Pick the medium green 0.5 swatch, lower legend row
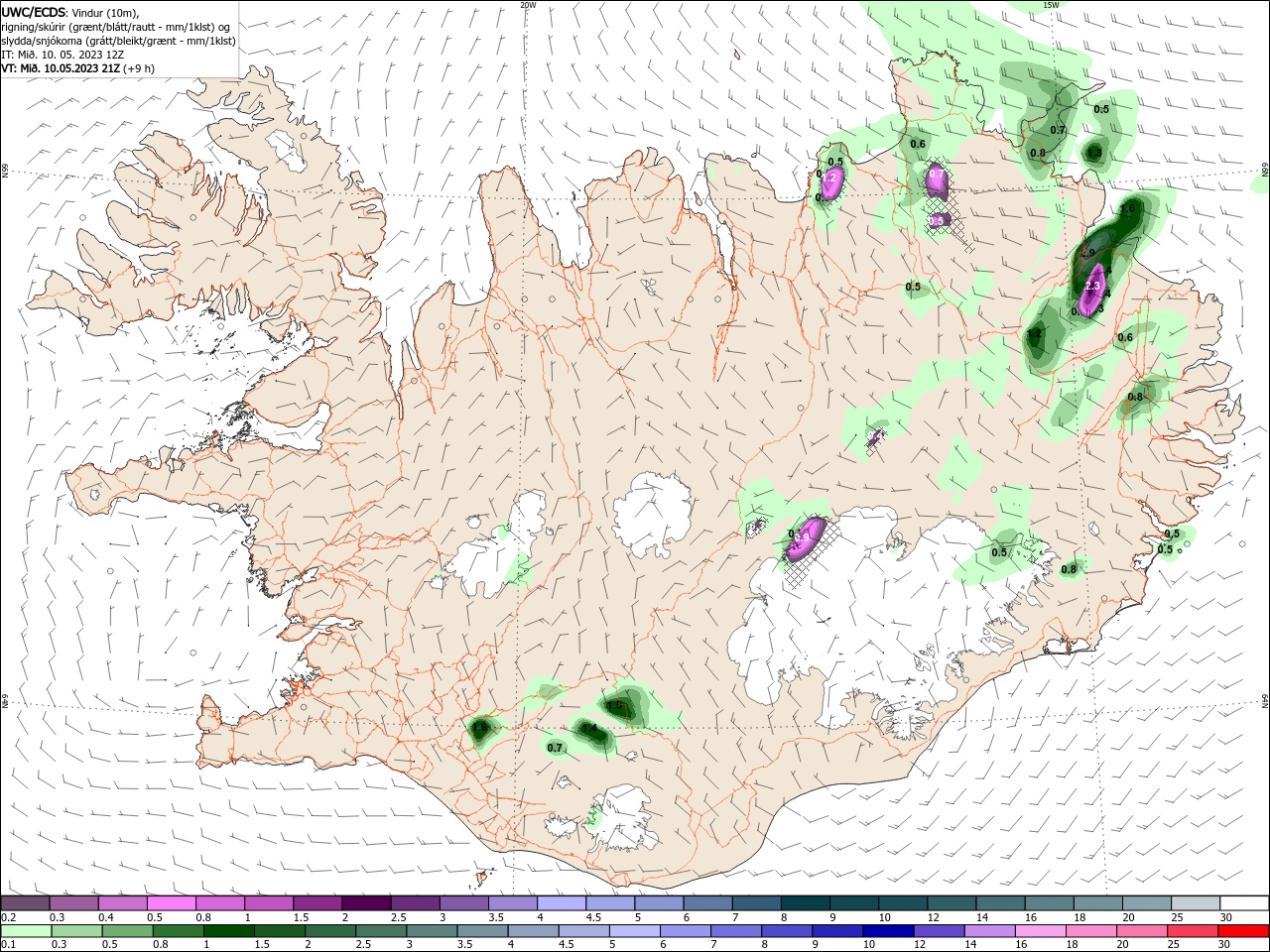 pos(127,931)
